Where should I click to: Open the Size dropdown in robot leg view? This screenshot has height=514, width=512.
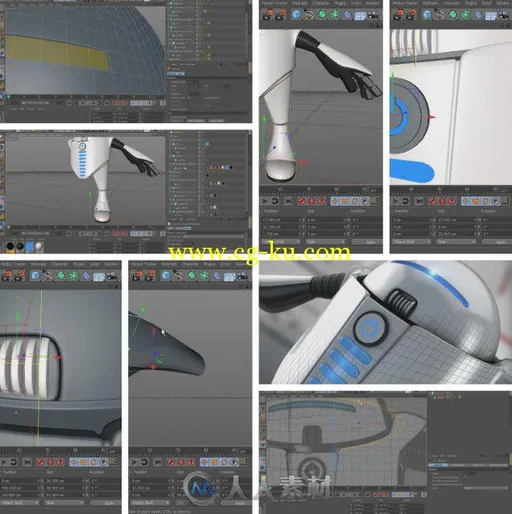pos(326,241)
